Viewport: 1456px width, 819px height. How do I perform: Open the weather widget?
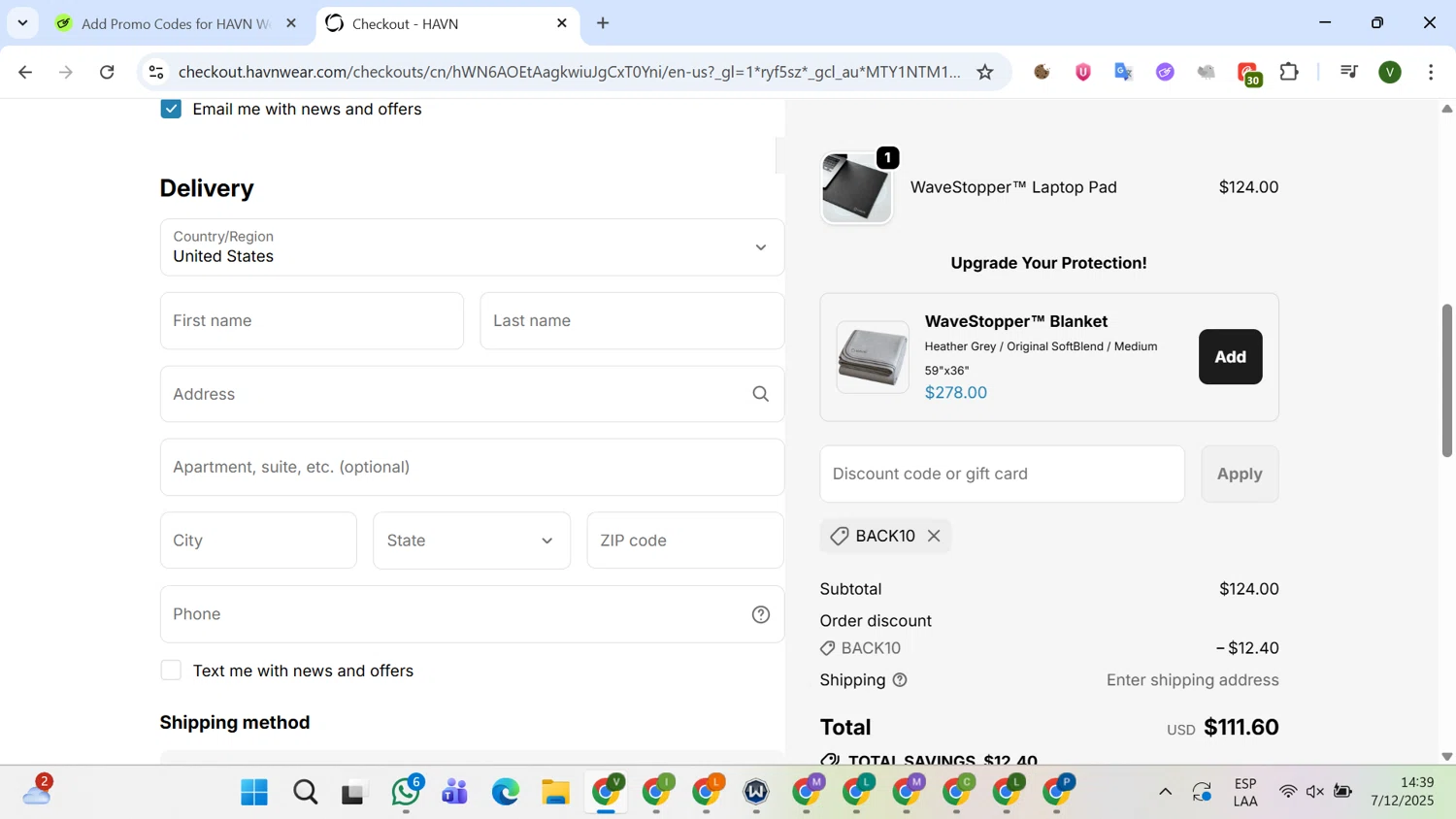coord(38,791)
